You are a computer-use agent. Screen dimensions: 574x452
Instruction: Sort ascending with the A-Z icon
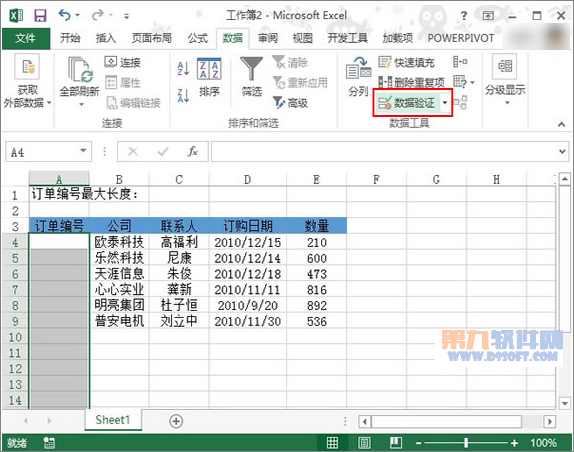183,68
